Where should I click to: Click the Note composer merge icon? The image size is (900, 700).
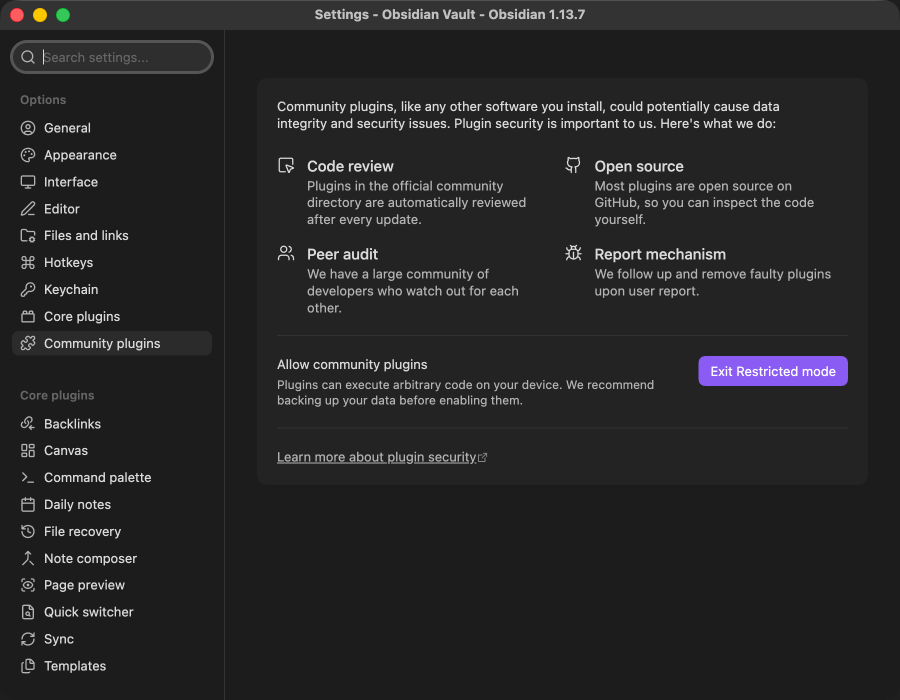[28, 558]
